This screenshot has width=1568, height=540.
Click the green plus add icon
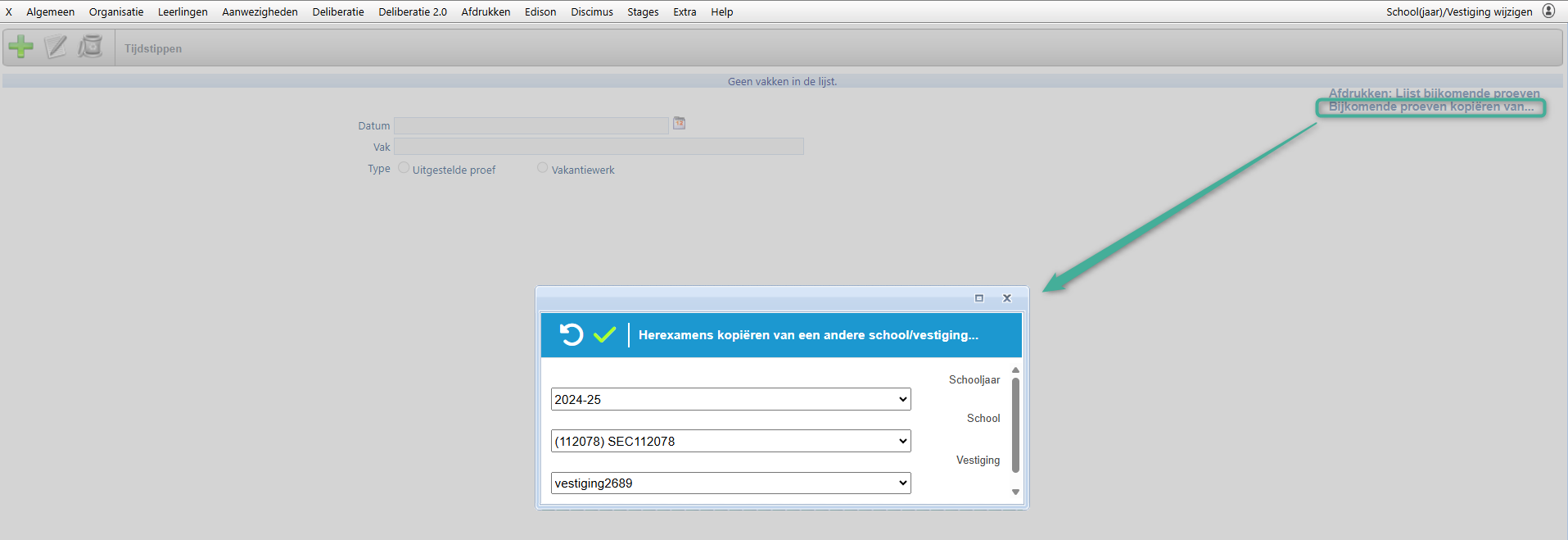20,47
